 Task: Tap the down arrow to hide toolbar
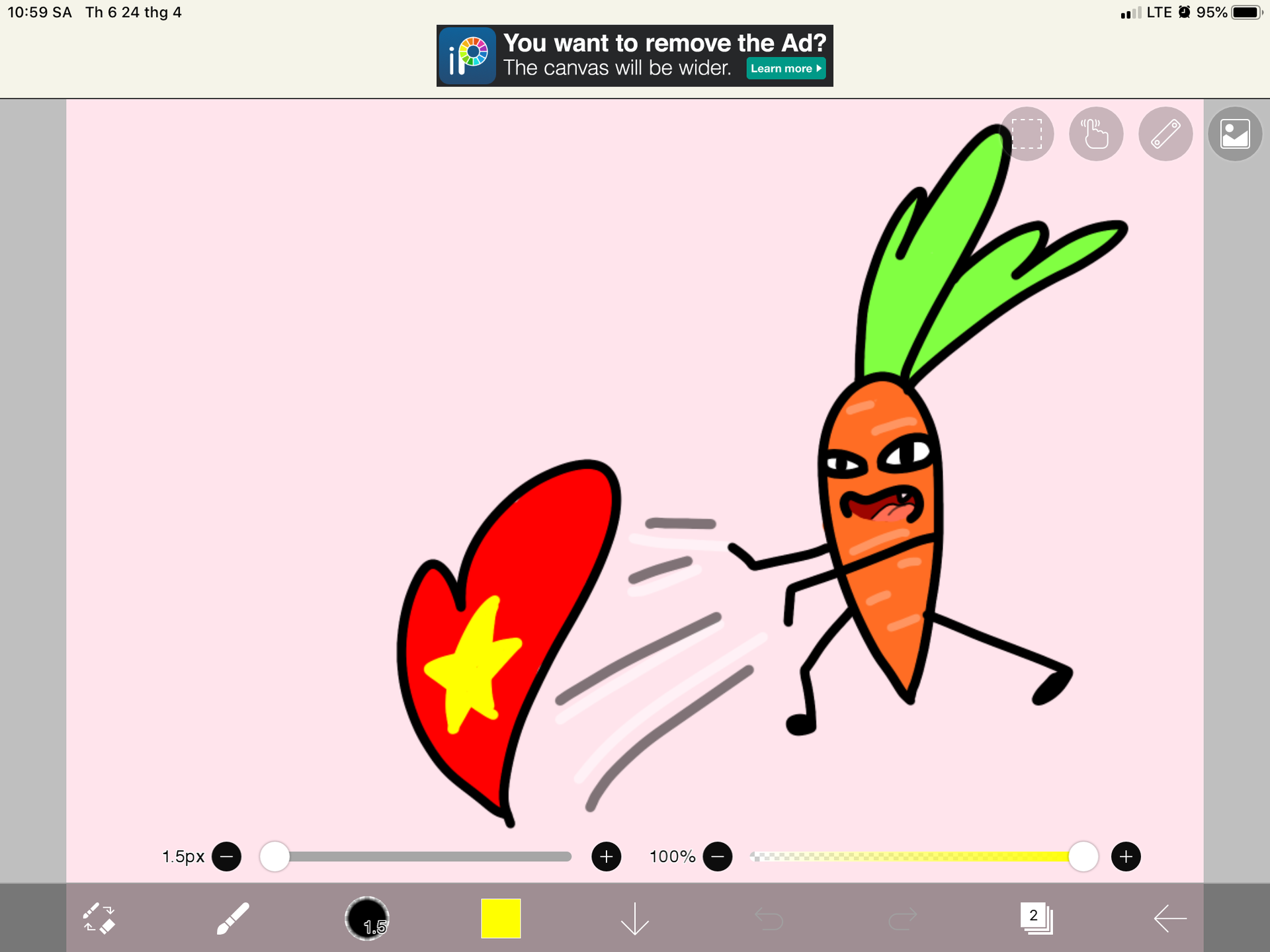(634, 918)
